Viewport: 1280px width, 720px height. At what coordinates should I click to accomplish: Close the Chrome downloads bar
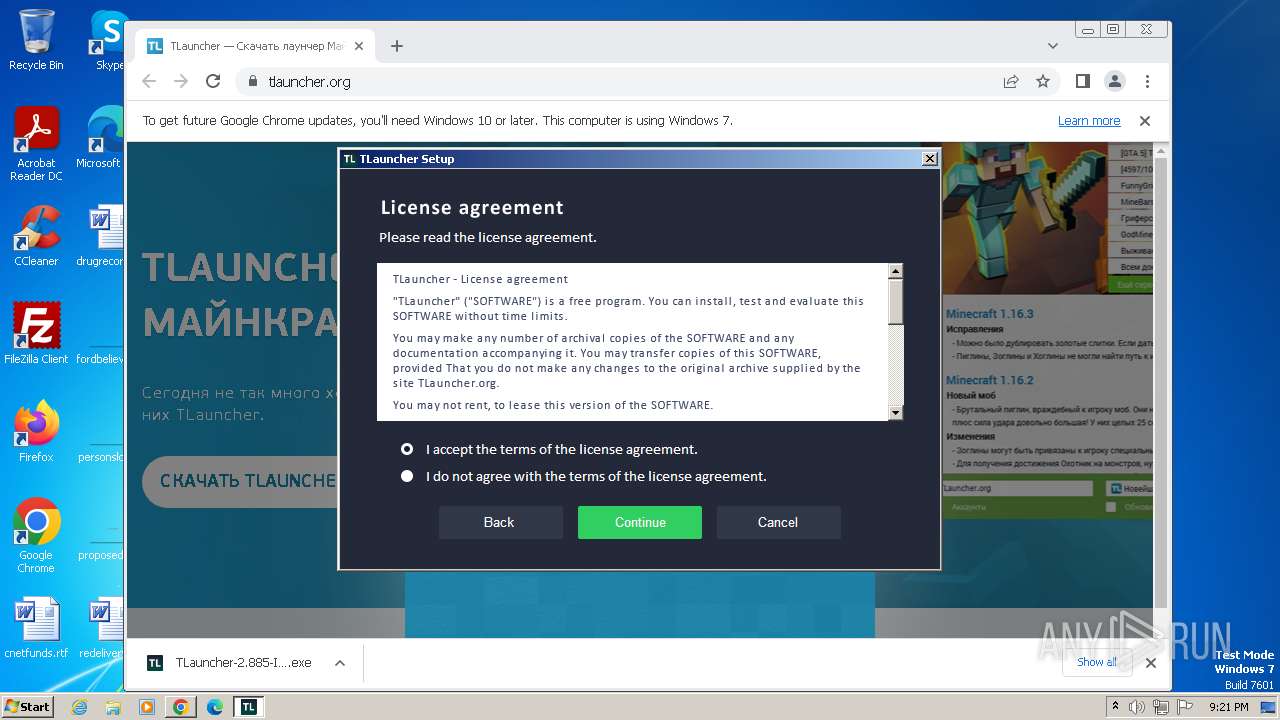(1151, 662)
